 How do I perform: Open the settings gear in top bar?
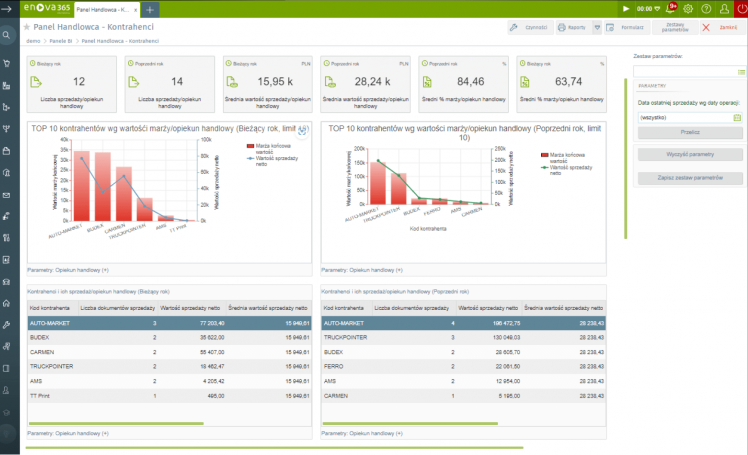pos(688,8)
